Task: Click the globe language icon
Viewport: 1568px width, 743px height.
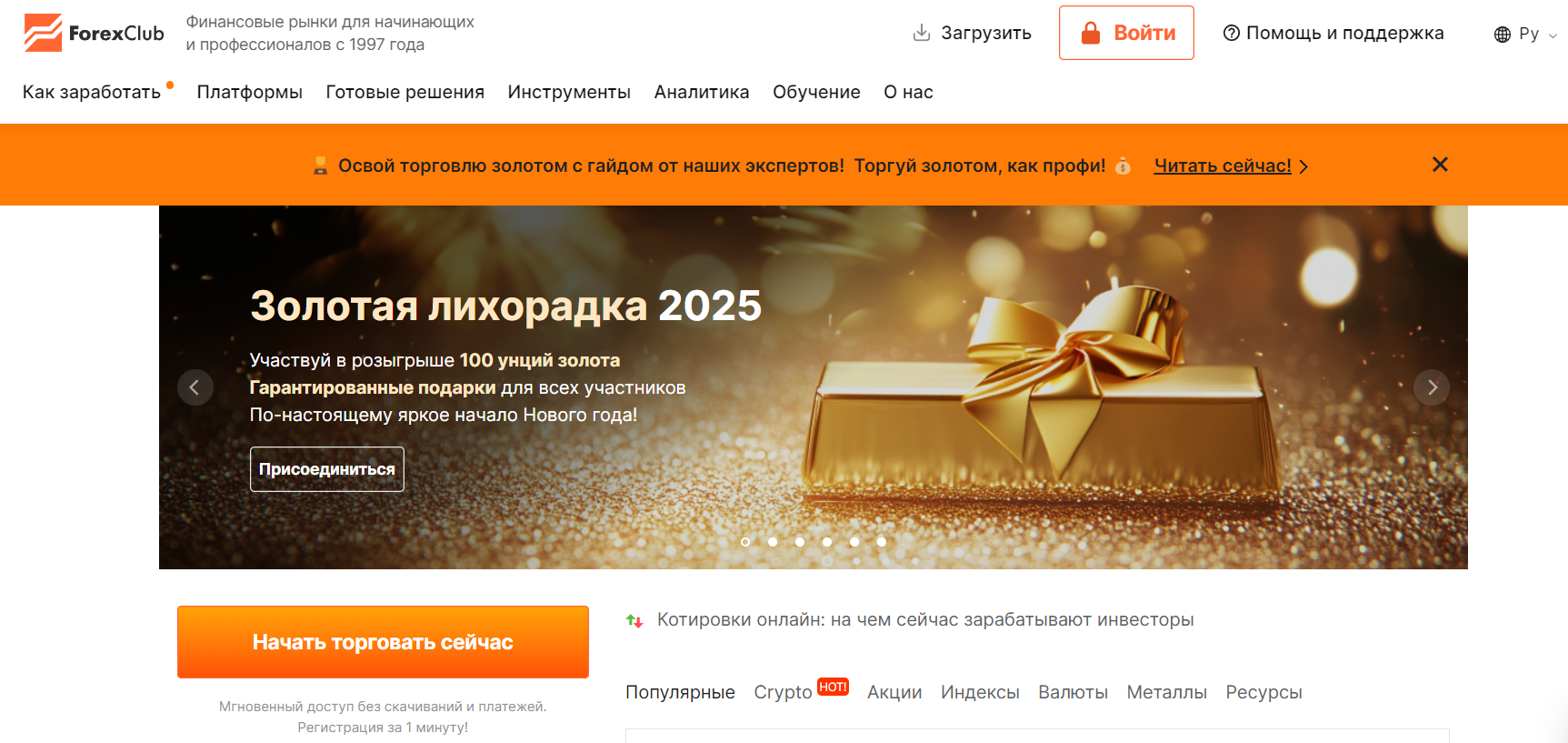Action: (x=1502, y=34)
